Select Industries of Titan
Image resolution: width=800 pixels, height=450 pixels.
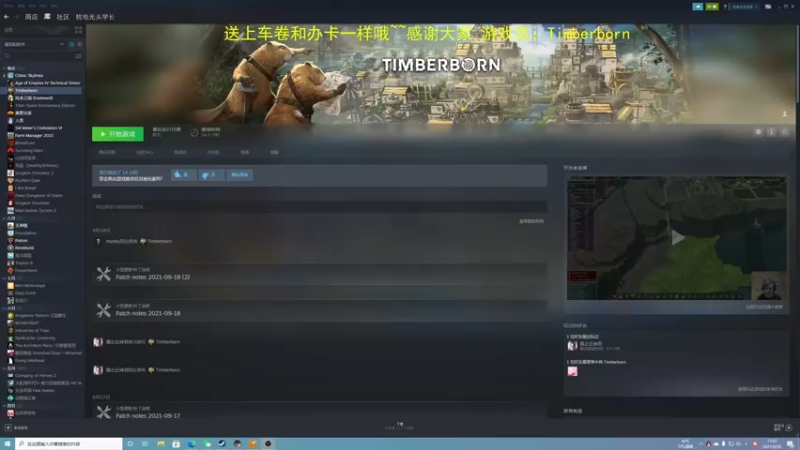(x=32, y=331)
